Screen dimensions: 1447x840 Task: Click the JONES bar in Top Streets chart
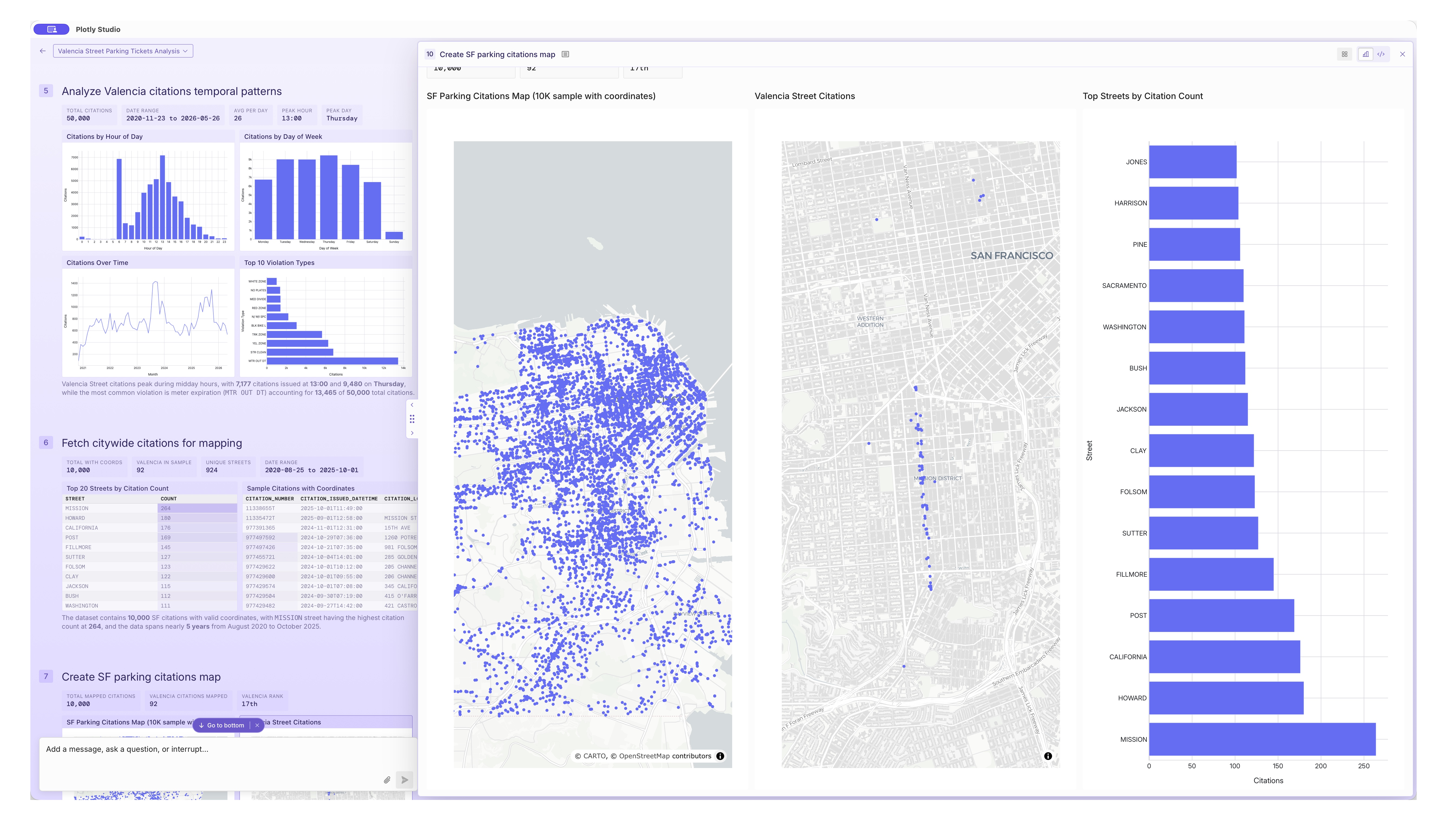click(x=1193, y=162)
